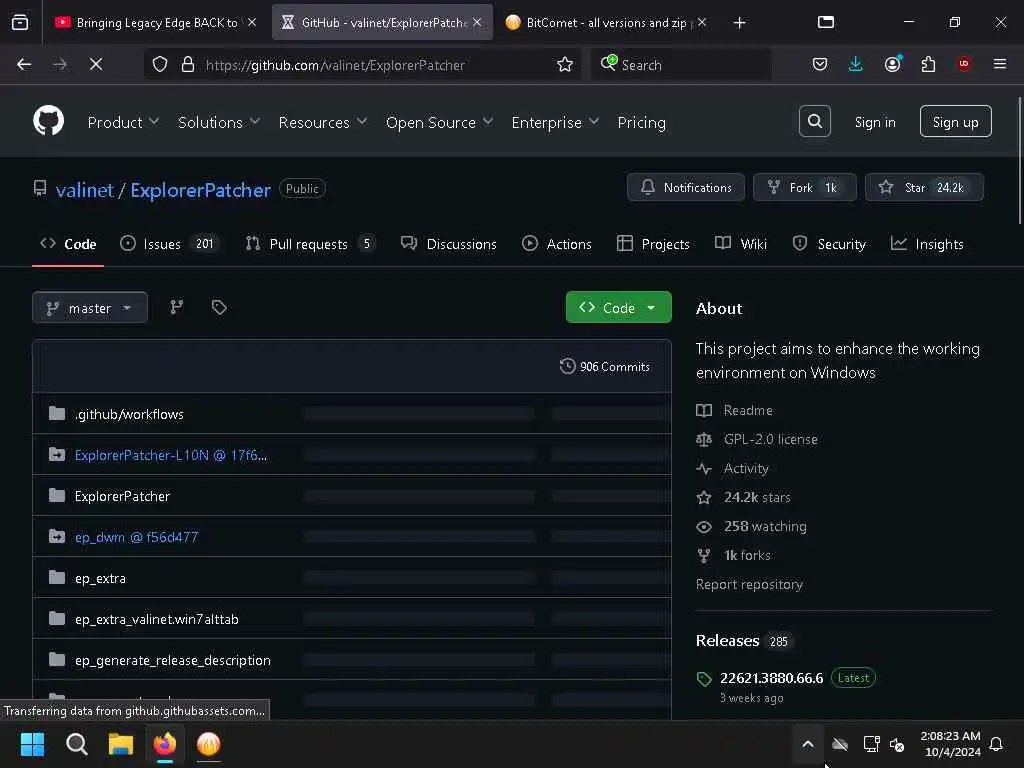The height and width of the screenshot is (768, 1024).
Task: Open the .github/workflows folder
Action: click(x=129, y=414)
